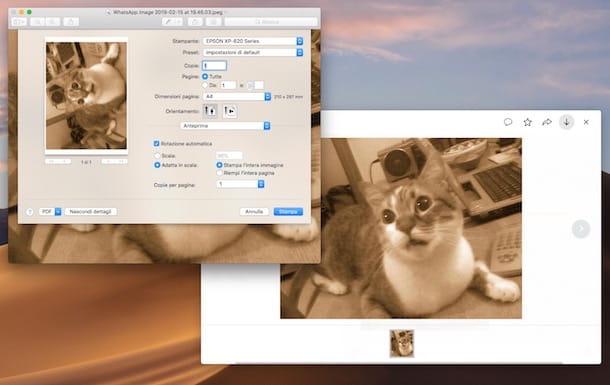The image size is (610, 385).
Task: Click the Preview search field
Action: 271,22
